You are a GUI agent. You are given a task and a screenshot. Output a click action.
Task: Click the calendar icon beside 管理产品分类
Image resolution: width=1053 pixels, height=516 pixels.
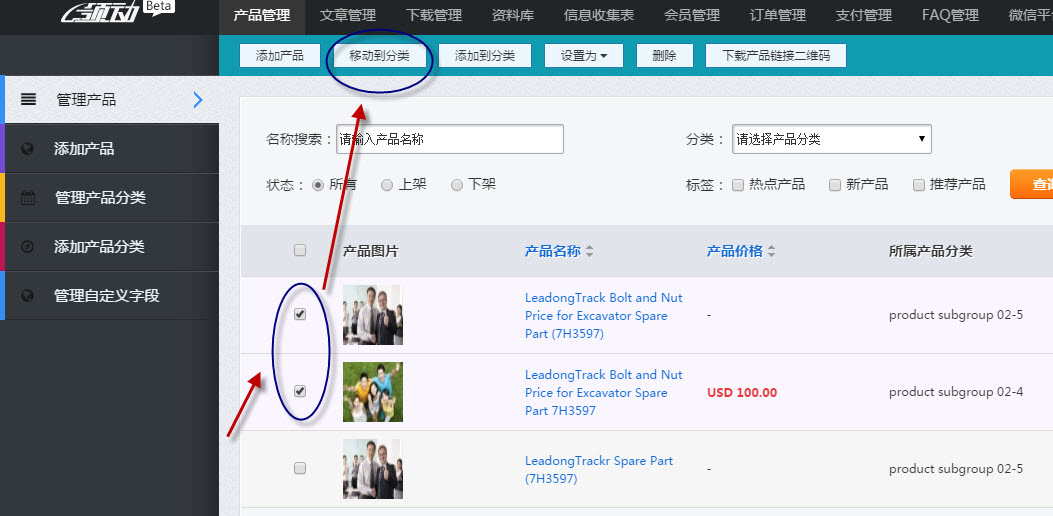(28, 198)
